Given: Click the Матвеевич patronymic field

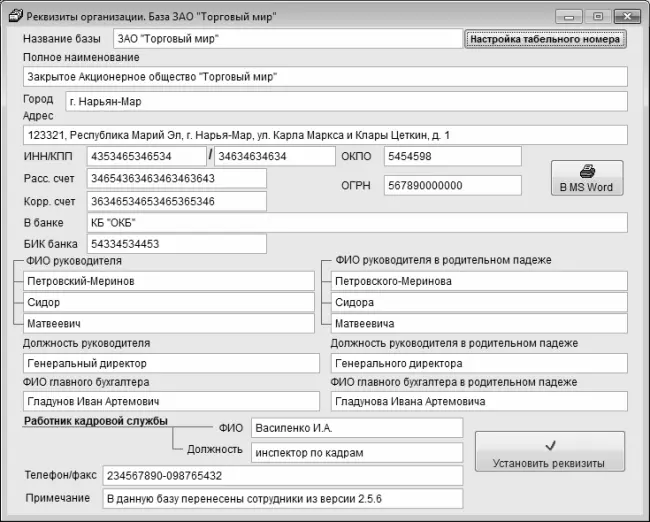Looking at the screenshot, I should [169, 323].
